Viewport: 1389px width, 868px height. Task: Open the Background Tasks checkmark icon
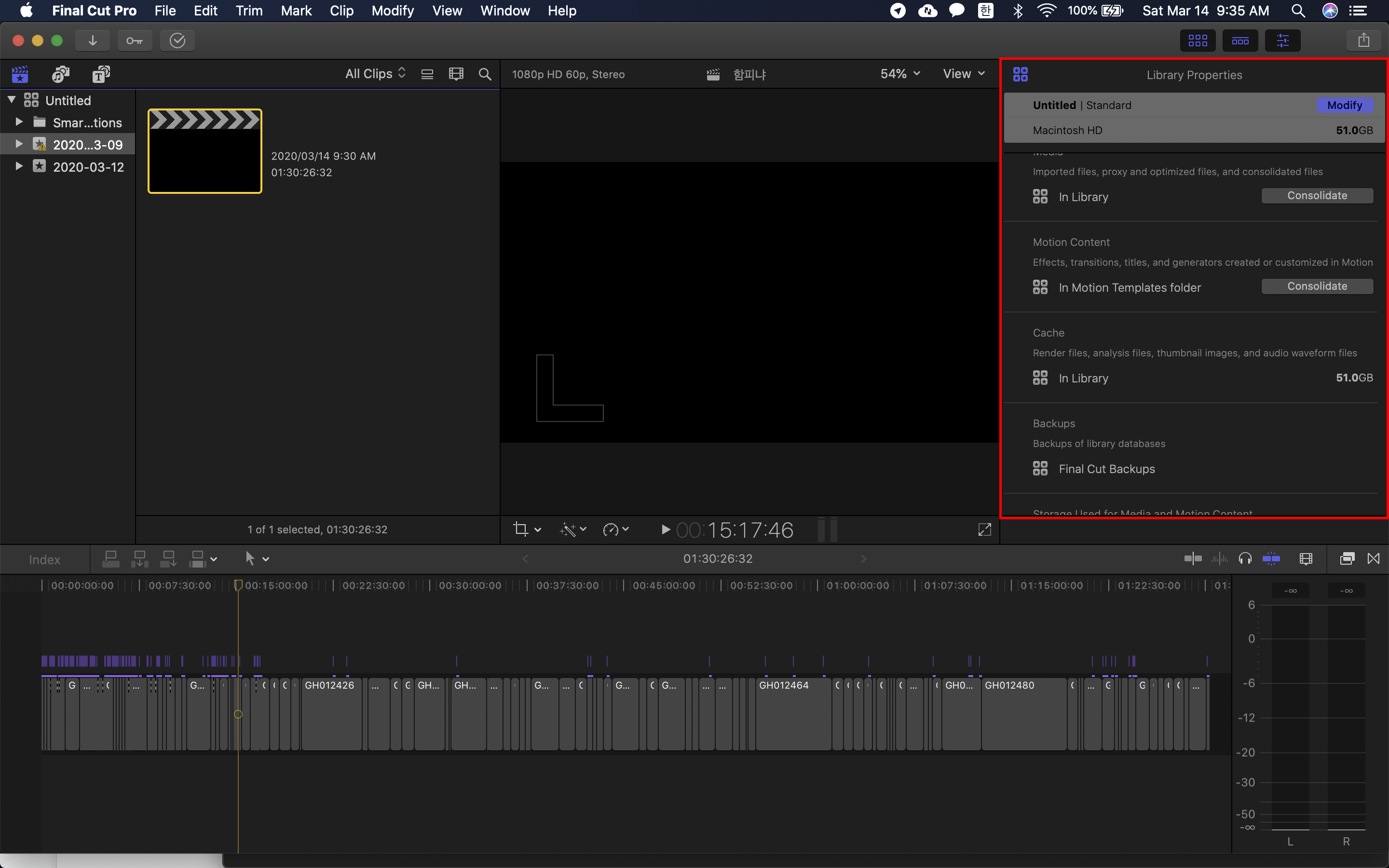pyautogui.click(x=177, y=41)
